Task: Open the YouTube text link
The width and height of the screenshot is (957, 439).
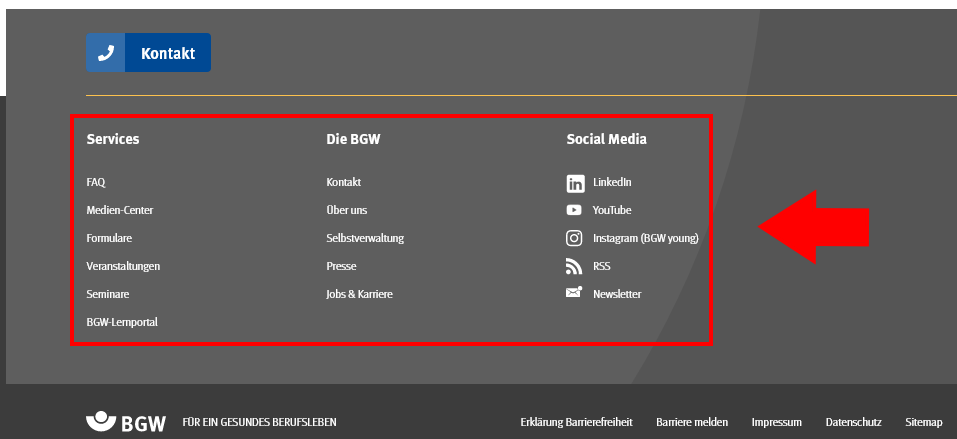Action: (x=612, y=210)
